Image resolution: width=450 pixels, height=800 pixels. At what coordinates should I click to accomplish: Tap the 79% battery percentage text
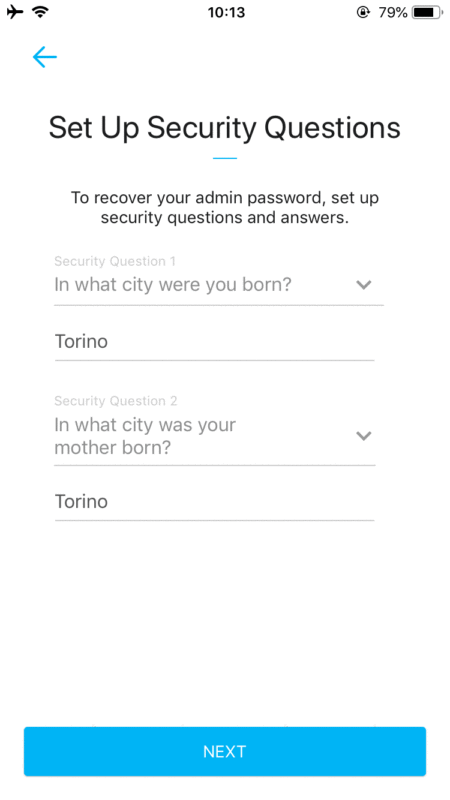pyautogui.click(x=392, y=12)
